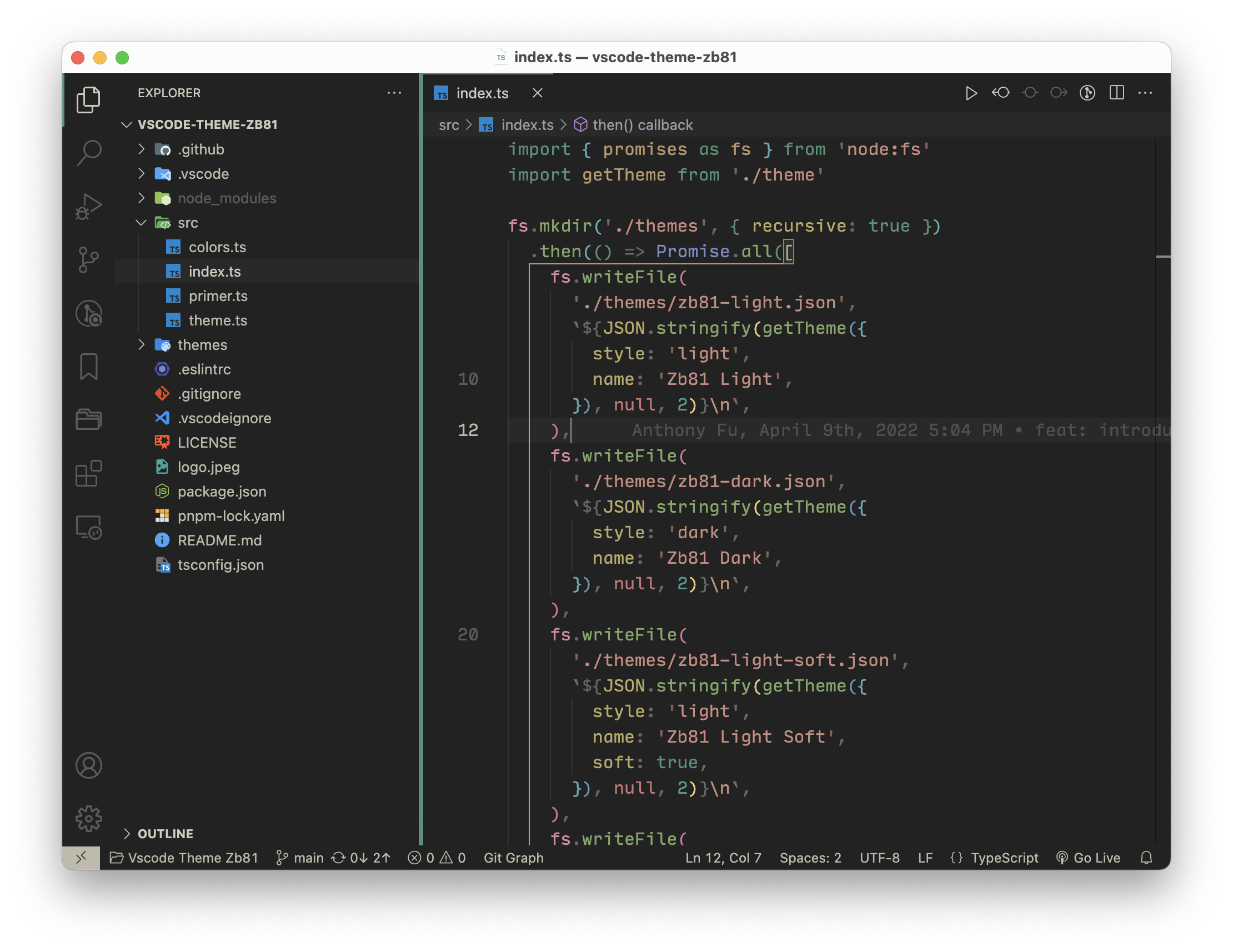Image resolution: width=1233 pixels, height=952 pixels.
Task: Open README.md file
Action: 267,540
